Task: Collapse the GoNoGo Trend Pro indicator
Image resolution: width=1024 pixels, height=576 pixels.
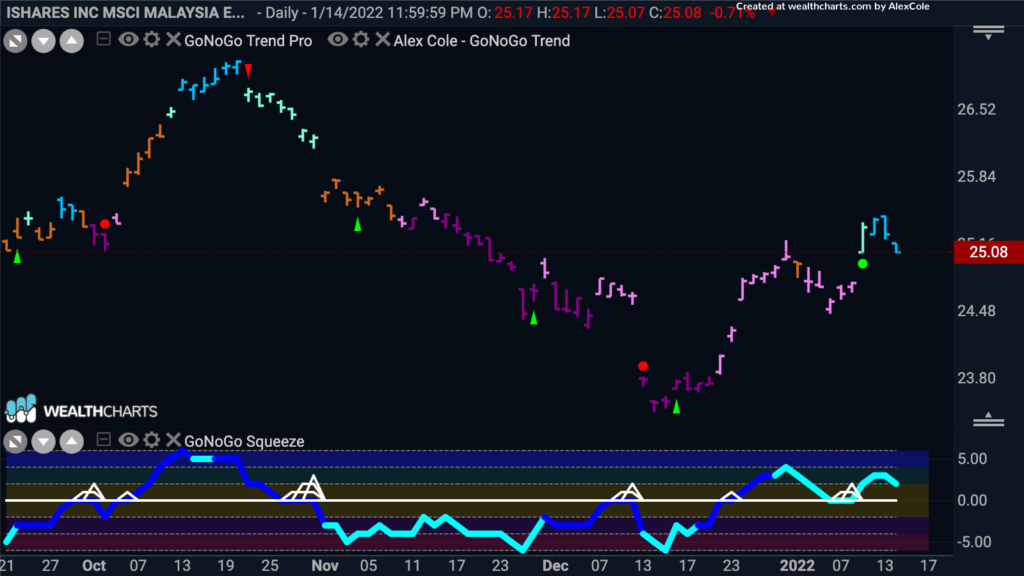Action: click(x=103, y=39)
